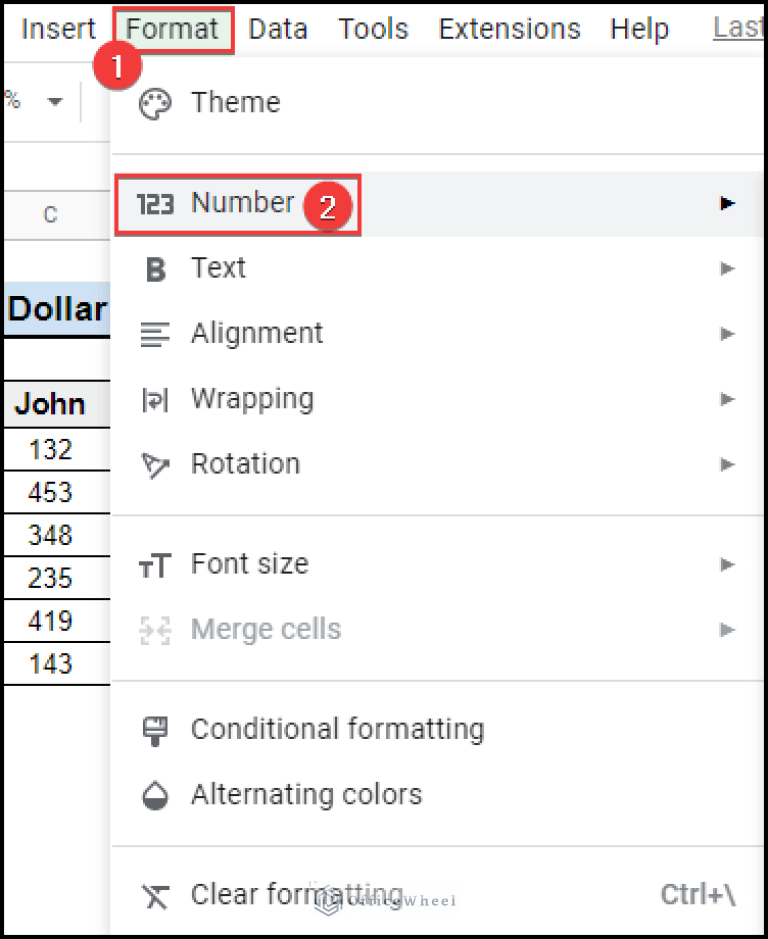The image size is (768, 939).
Task: Open the Data menu
Action: [277, 29]
